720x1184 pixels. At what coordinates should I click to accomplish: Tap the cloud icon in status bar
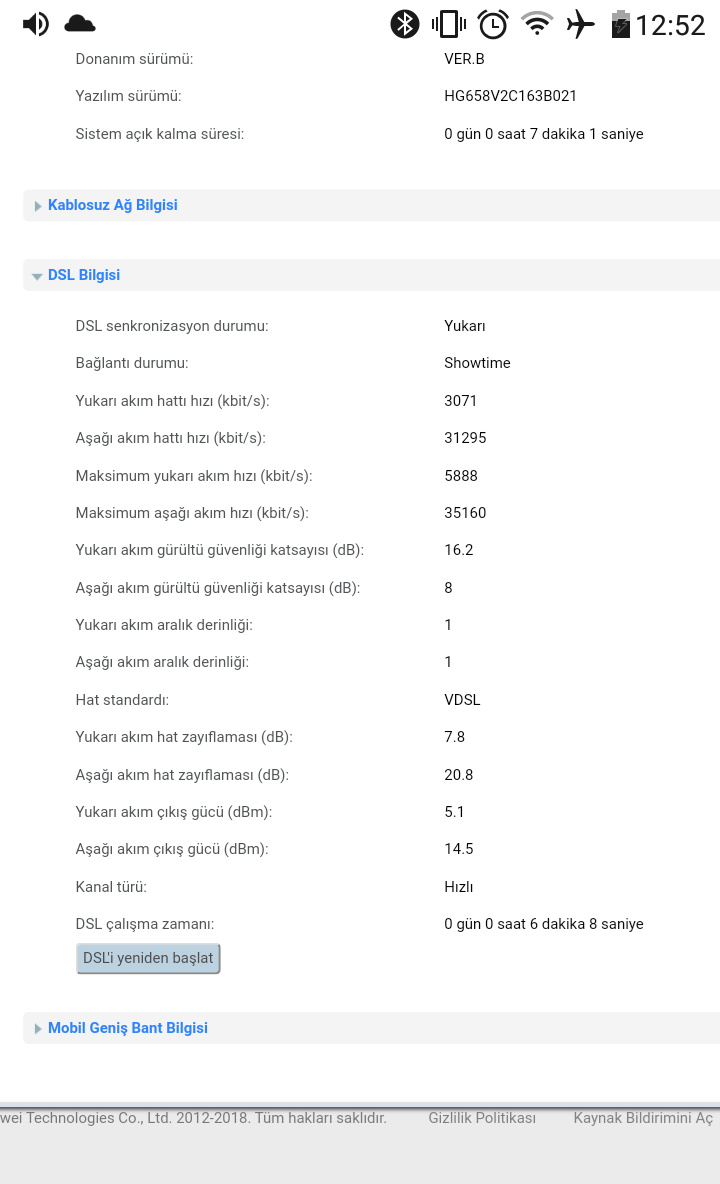80,24
